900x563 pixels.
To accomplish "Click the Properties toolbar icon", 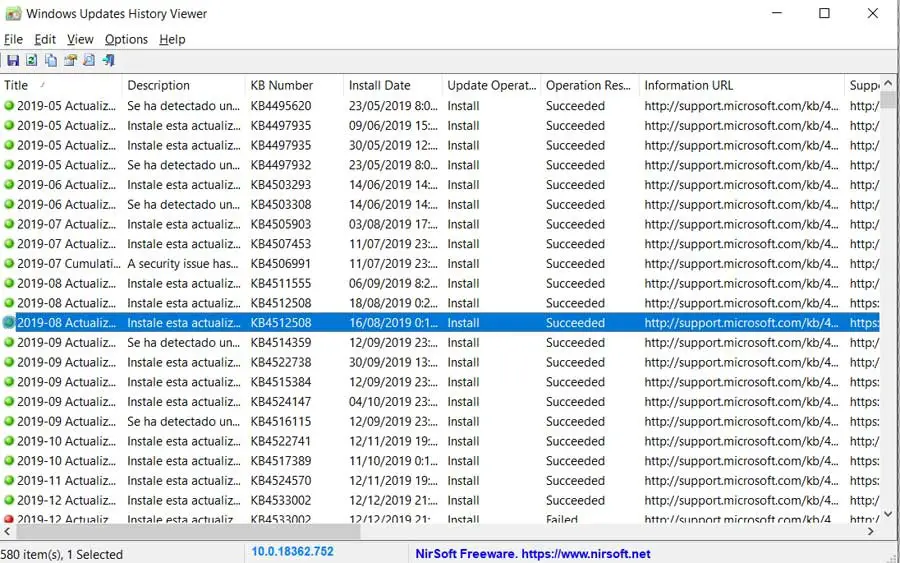I will click(71, 60).
